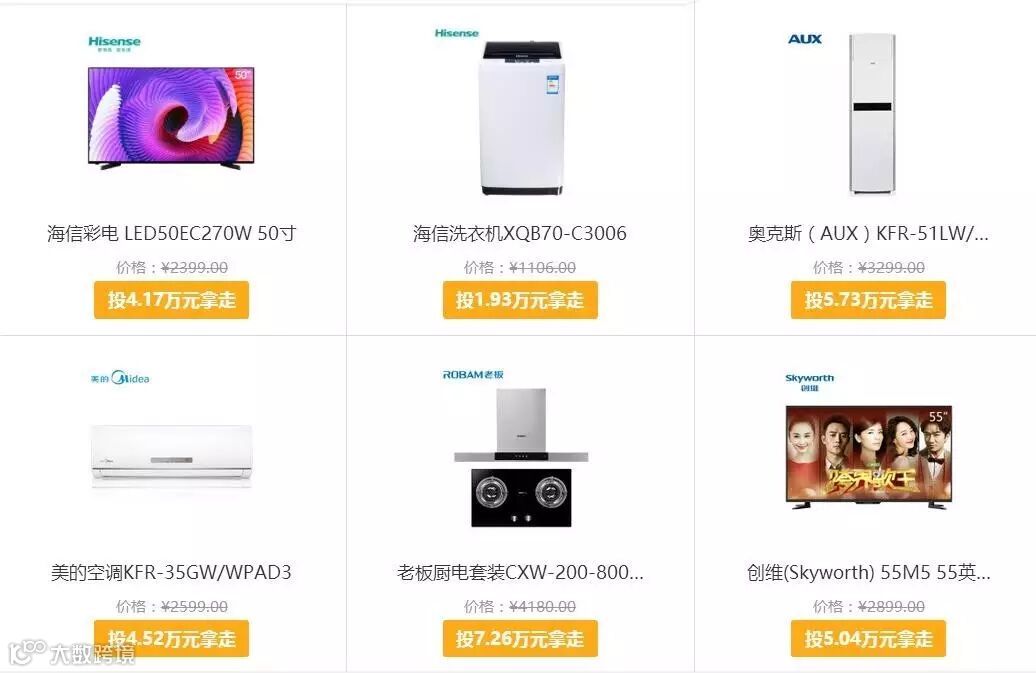Open the Midea wall air conditioner image
1036x673 pixels.
tap(171, 454)
